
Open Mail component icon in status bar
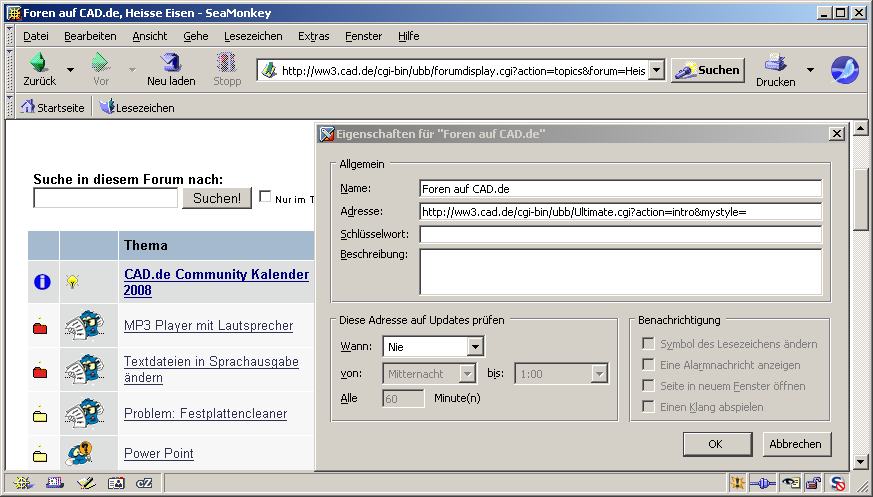[55, 483]
